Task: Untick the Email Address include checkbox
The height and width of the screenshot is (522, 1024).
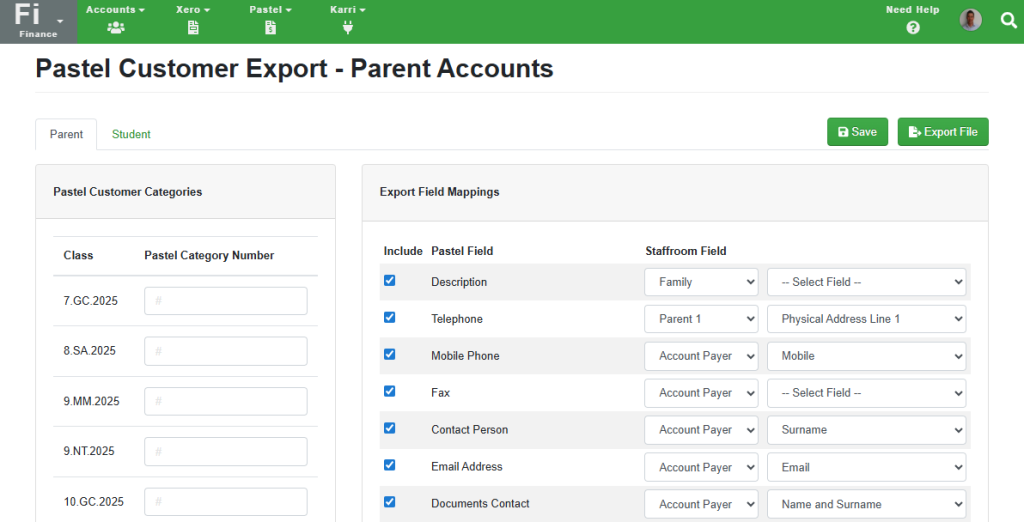Action: [389, 465]
